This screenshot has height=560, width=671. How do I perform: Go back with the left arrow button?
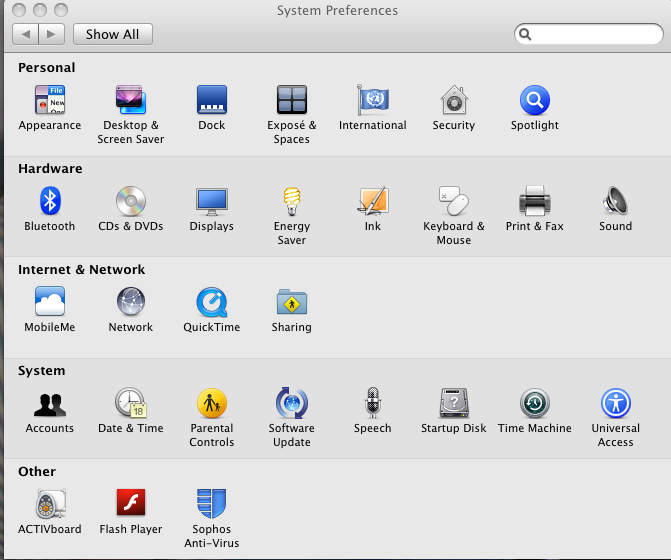click(x=26, y=34)
